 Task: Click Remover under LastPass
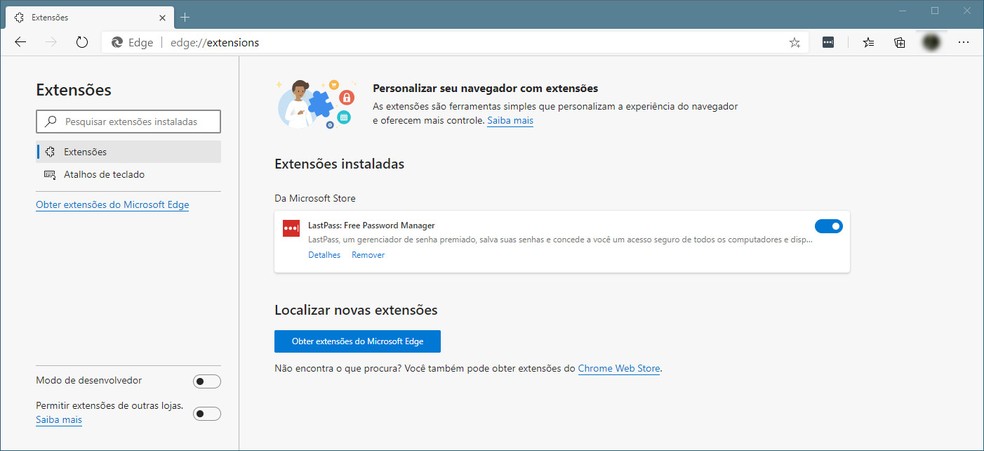[x=368, y=255]
